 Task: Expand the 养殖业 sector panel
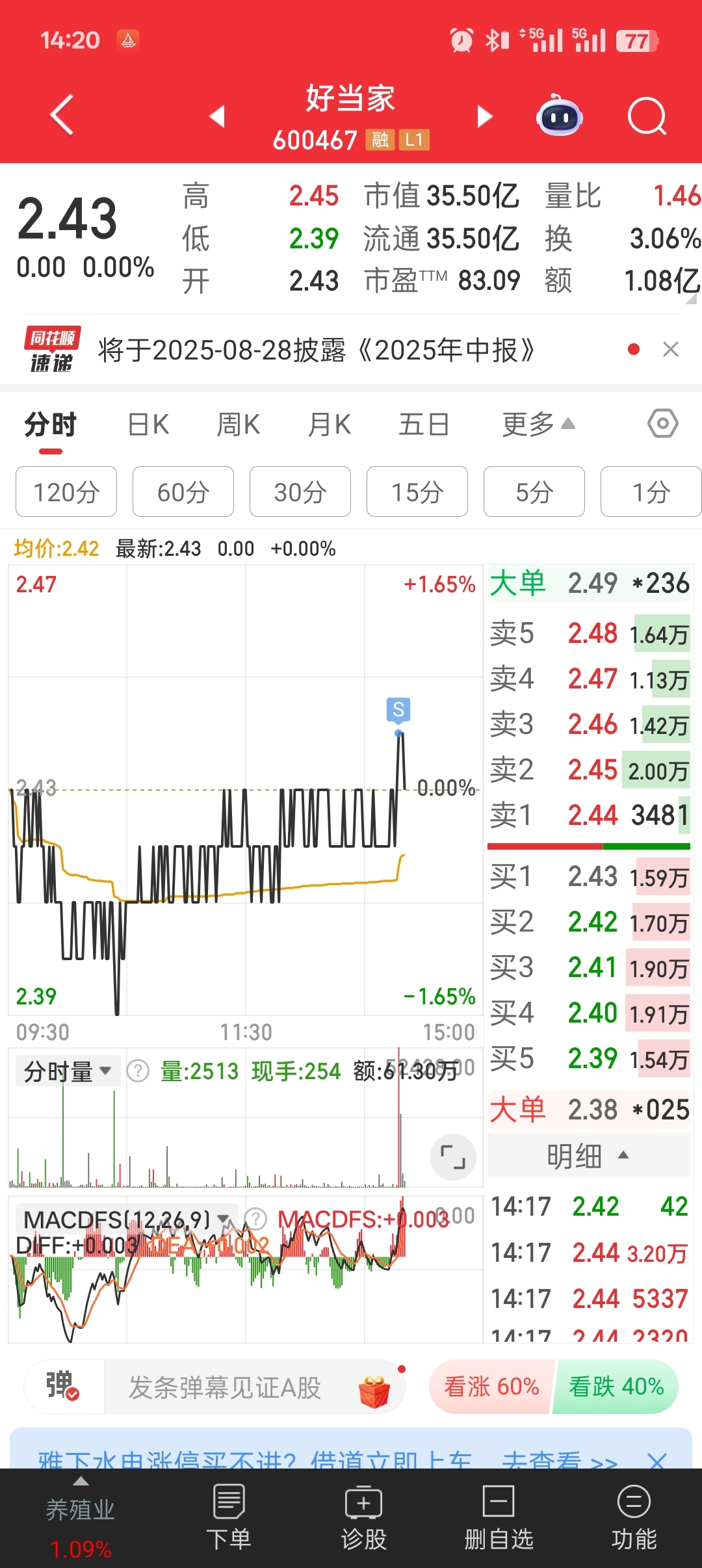[x=81, y=1518]
